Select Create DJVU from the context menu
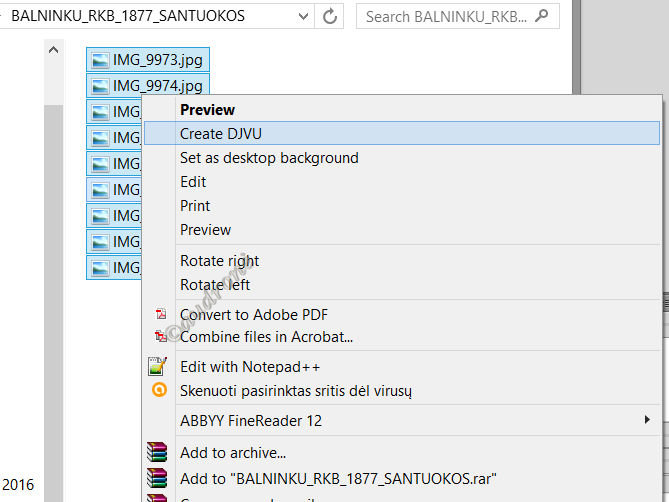The image size is (669, 502). (x=401, y=133)
